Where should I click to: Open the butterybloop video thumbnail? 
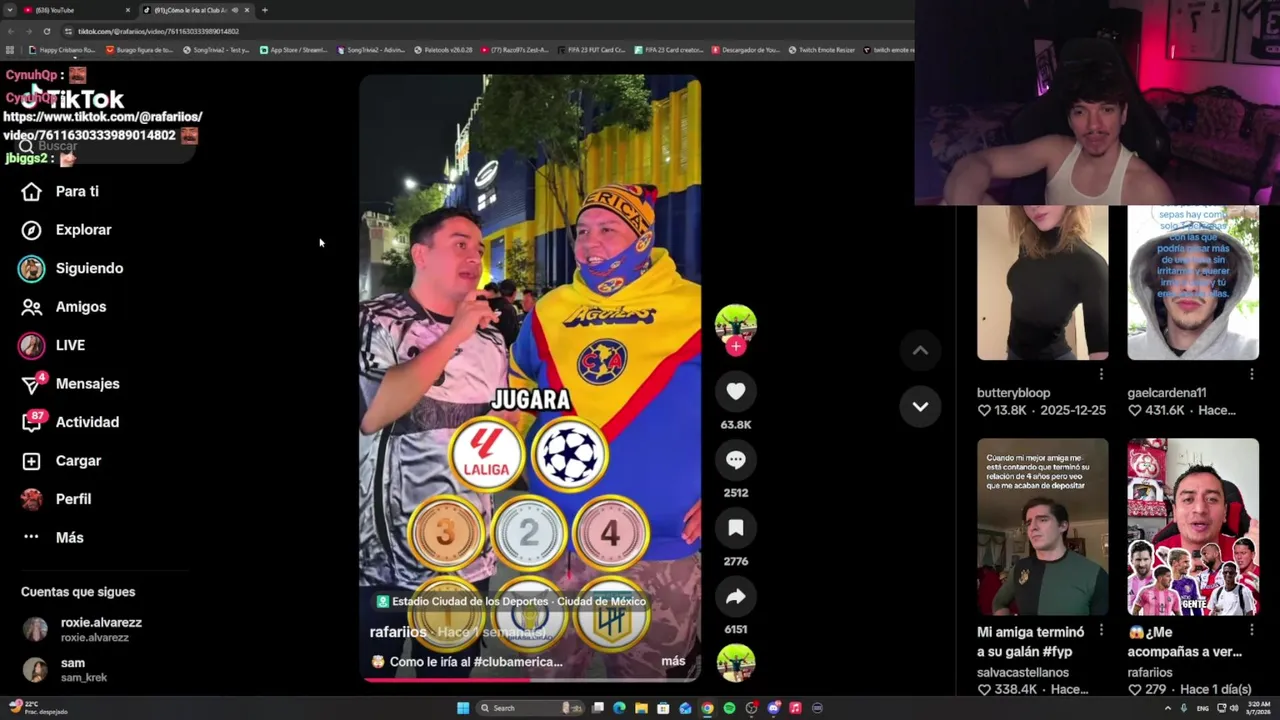(x=1042, y=283)
